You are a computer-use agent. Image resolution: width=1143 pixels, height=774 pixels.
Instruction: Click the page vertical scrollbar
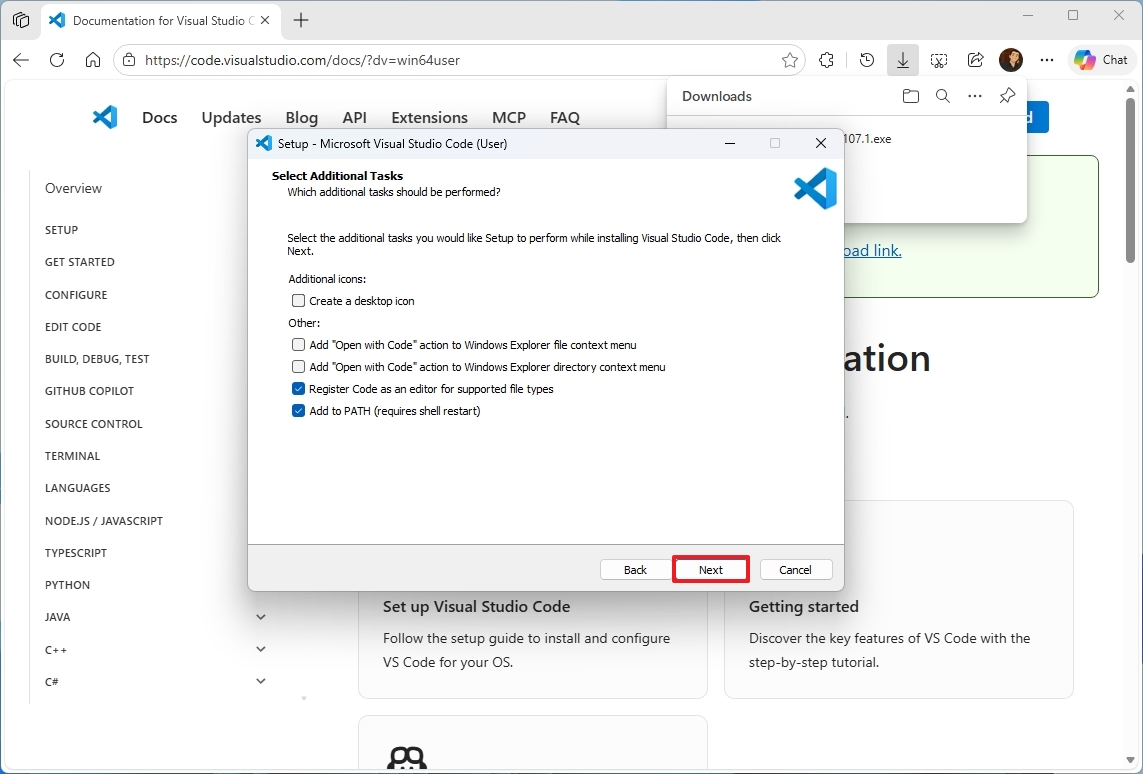pyautogui.click(x=1130, y=179)
